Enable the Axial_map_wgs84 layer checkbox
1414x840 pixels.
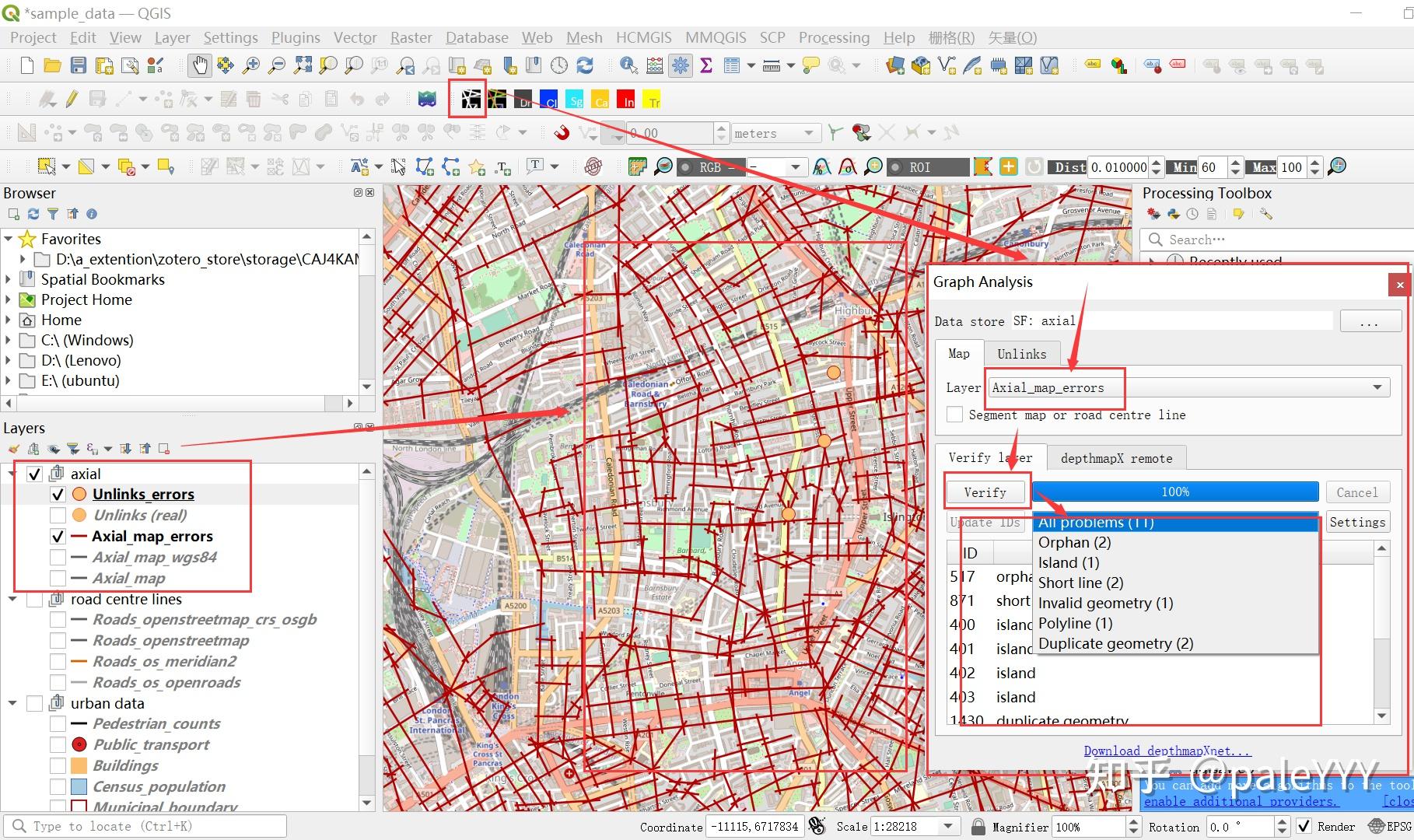tap(58, 558)
